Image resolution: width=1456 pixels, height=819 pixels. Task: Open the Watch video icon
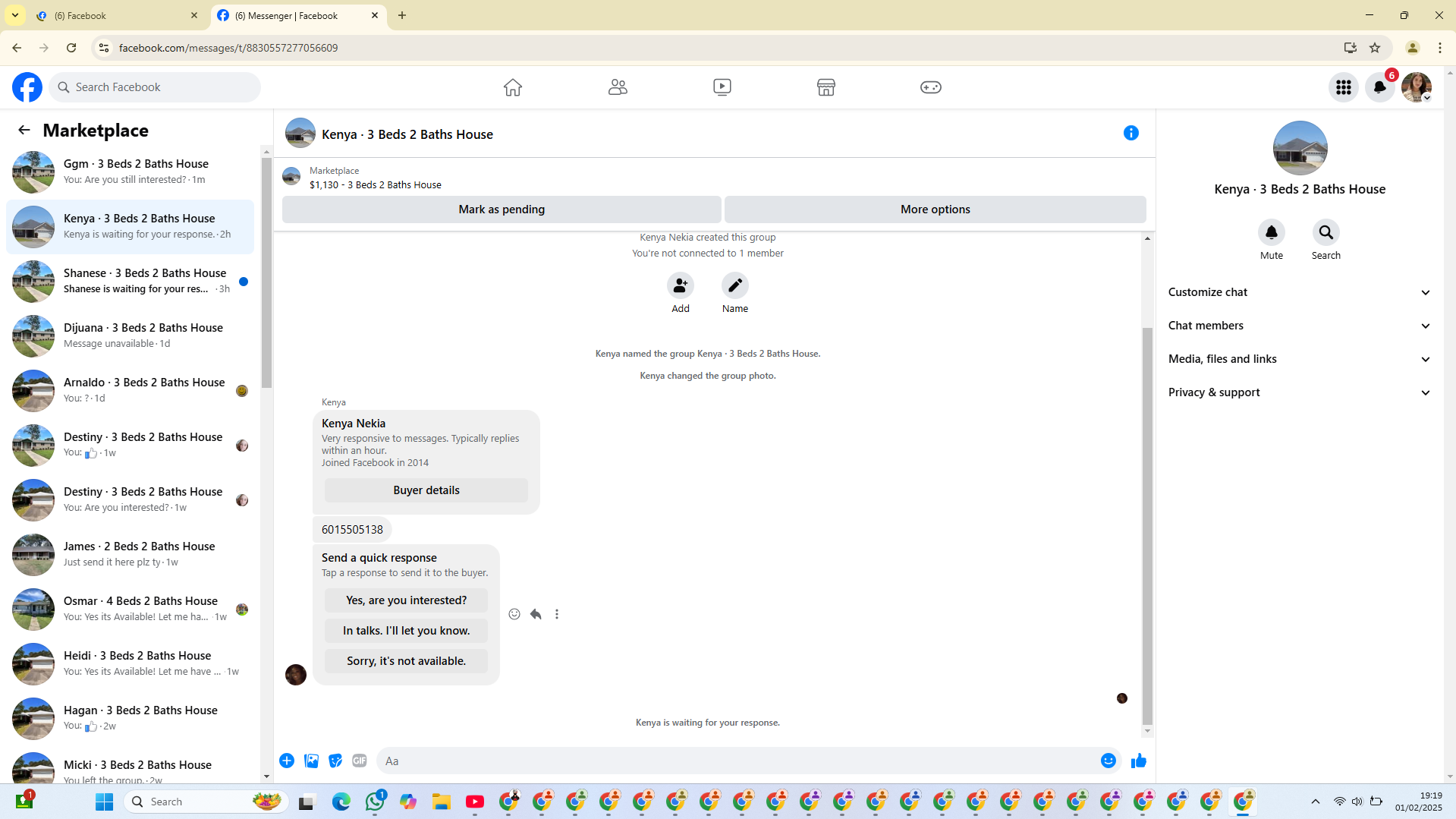(722, 87)
